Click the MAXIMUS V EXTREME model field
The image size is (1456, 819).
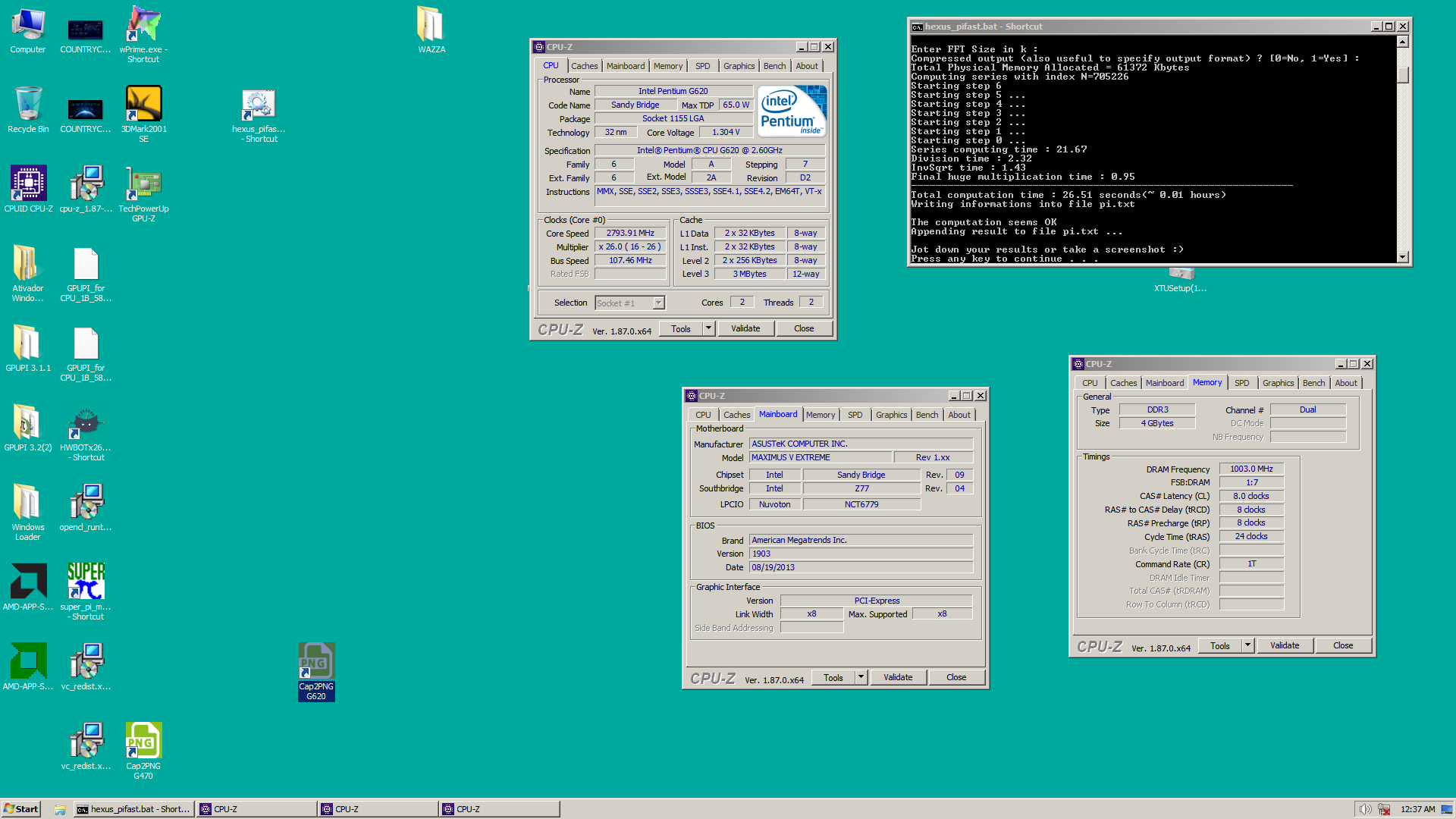tap(821, 457)
